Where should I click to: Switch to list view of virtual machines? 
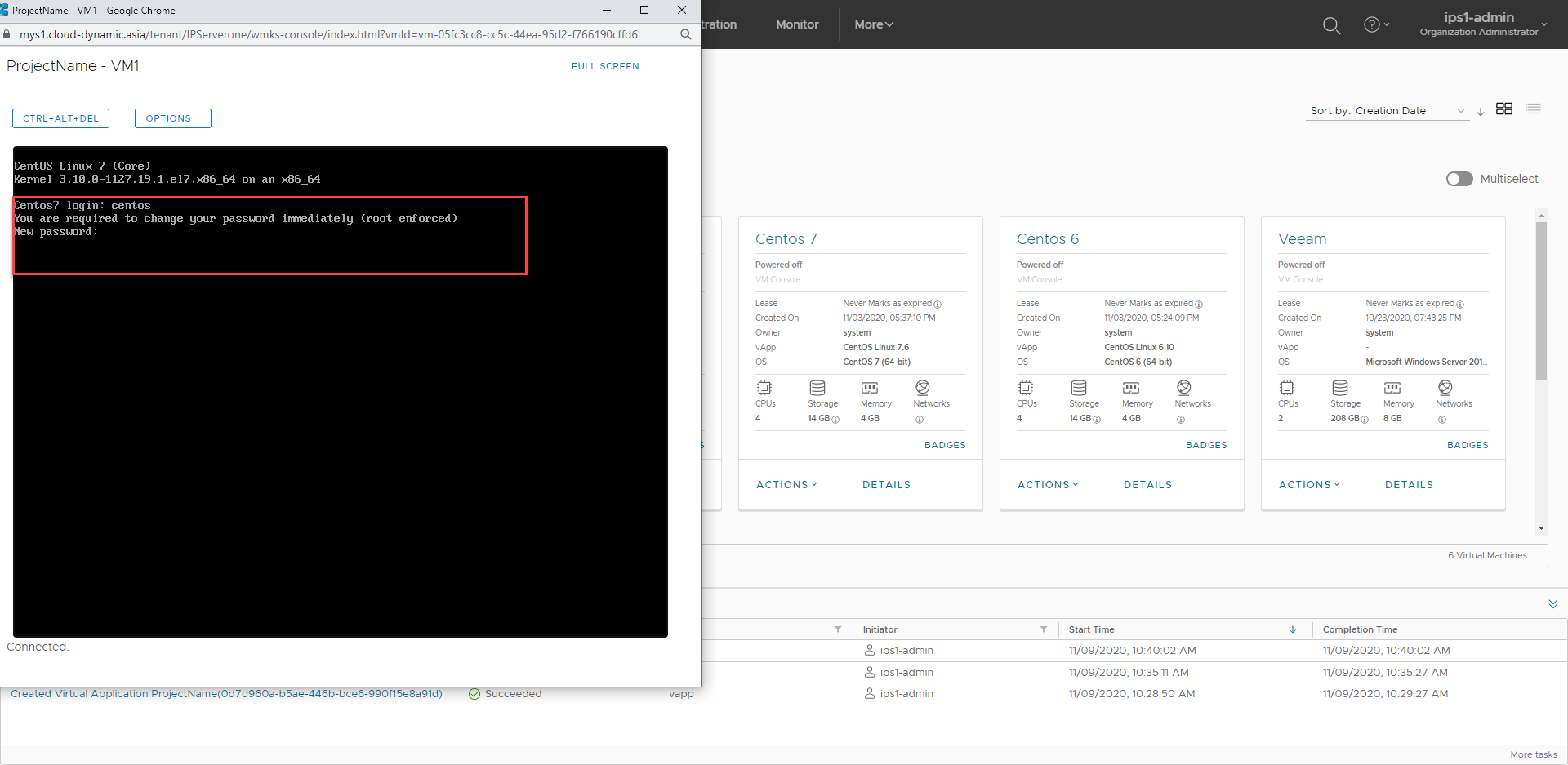click(x=1534, y=109)
